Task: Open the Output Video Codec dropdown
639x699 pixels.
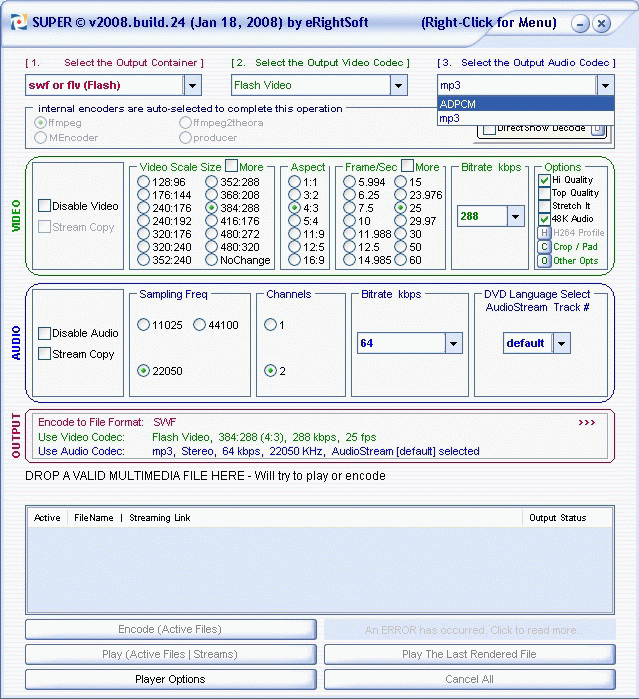Action: click(398, 85)
